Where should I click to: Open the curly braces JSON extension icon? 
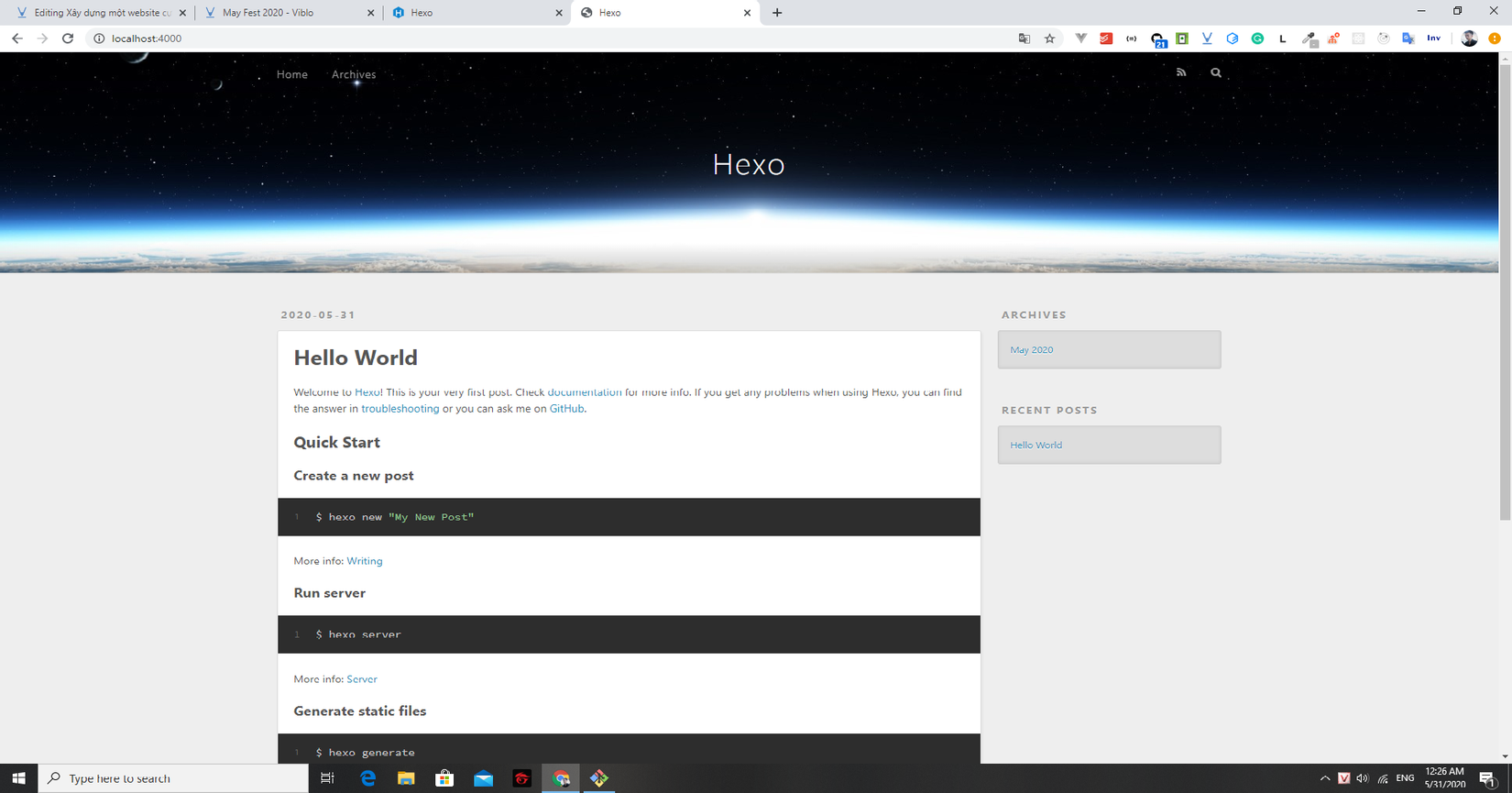[x=1132, y=39]
